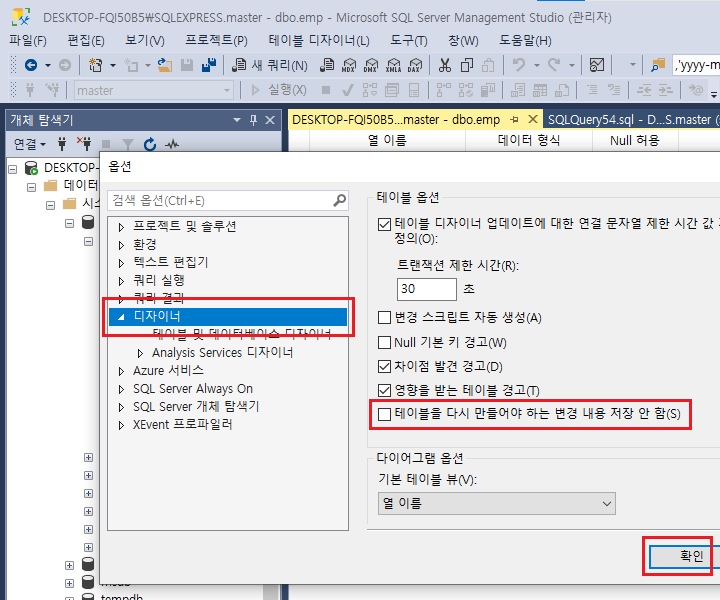
Task: Open the Tools (도구) menu
Action: (x=409, y=40)
